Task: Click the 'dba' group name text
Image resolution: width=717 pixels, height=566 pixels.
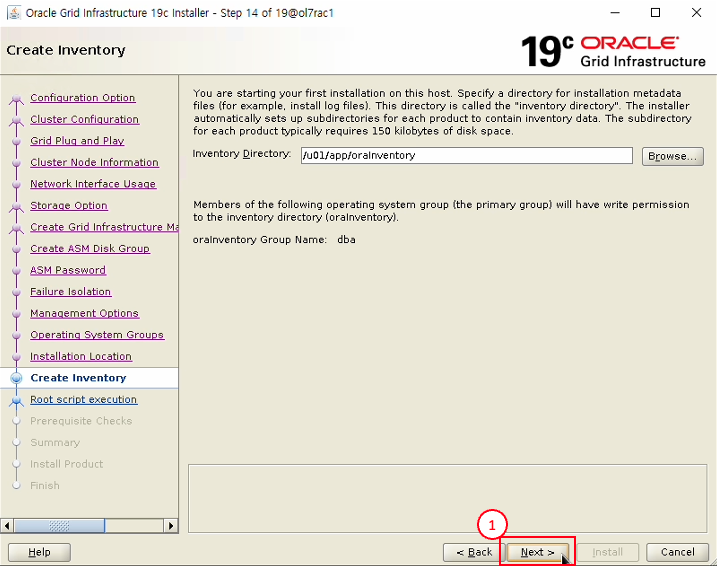Action: (346, 240)
